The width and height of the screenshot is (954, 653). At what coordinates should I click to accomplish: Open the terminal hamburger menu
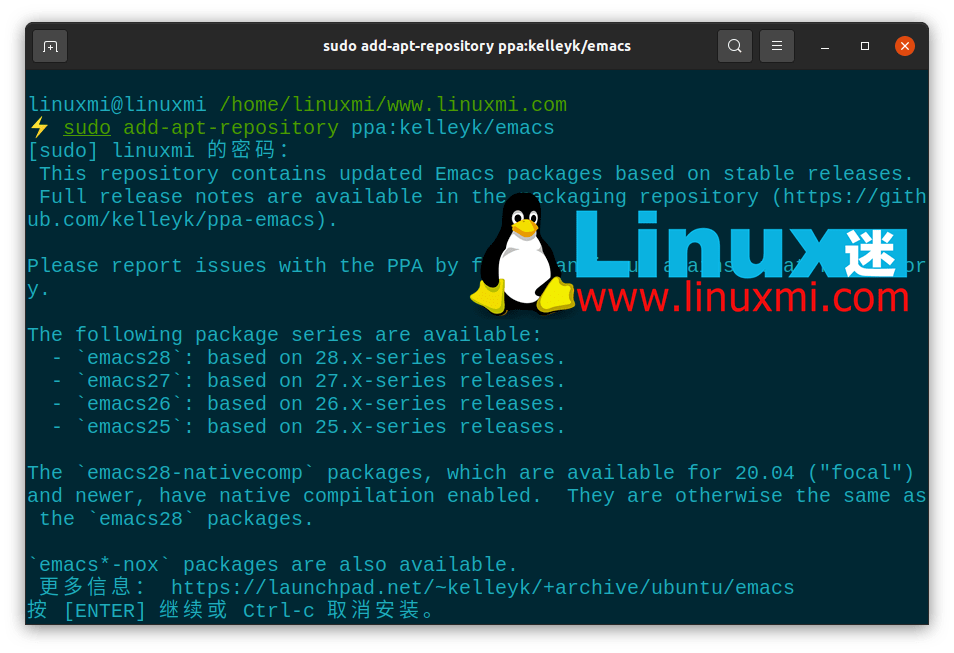[776, 46]
